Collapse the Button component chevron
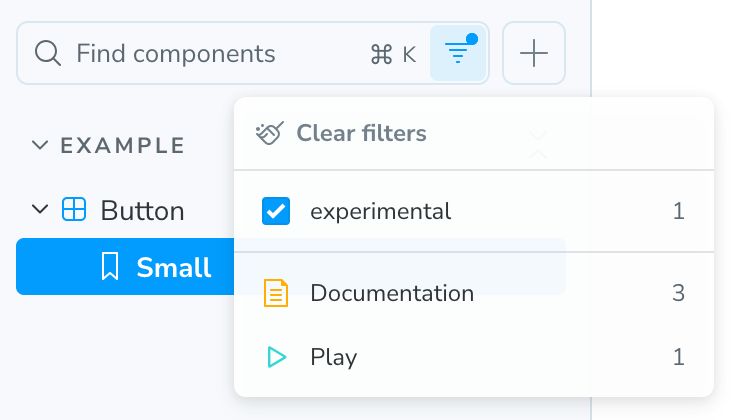This screenshot has width=734, height=420. tap(40, 209)
